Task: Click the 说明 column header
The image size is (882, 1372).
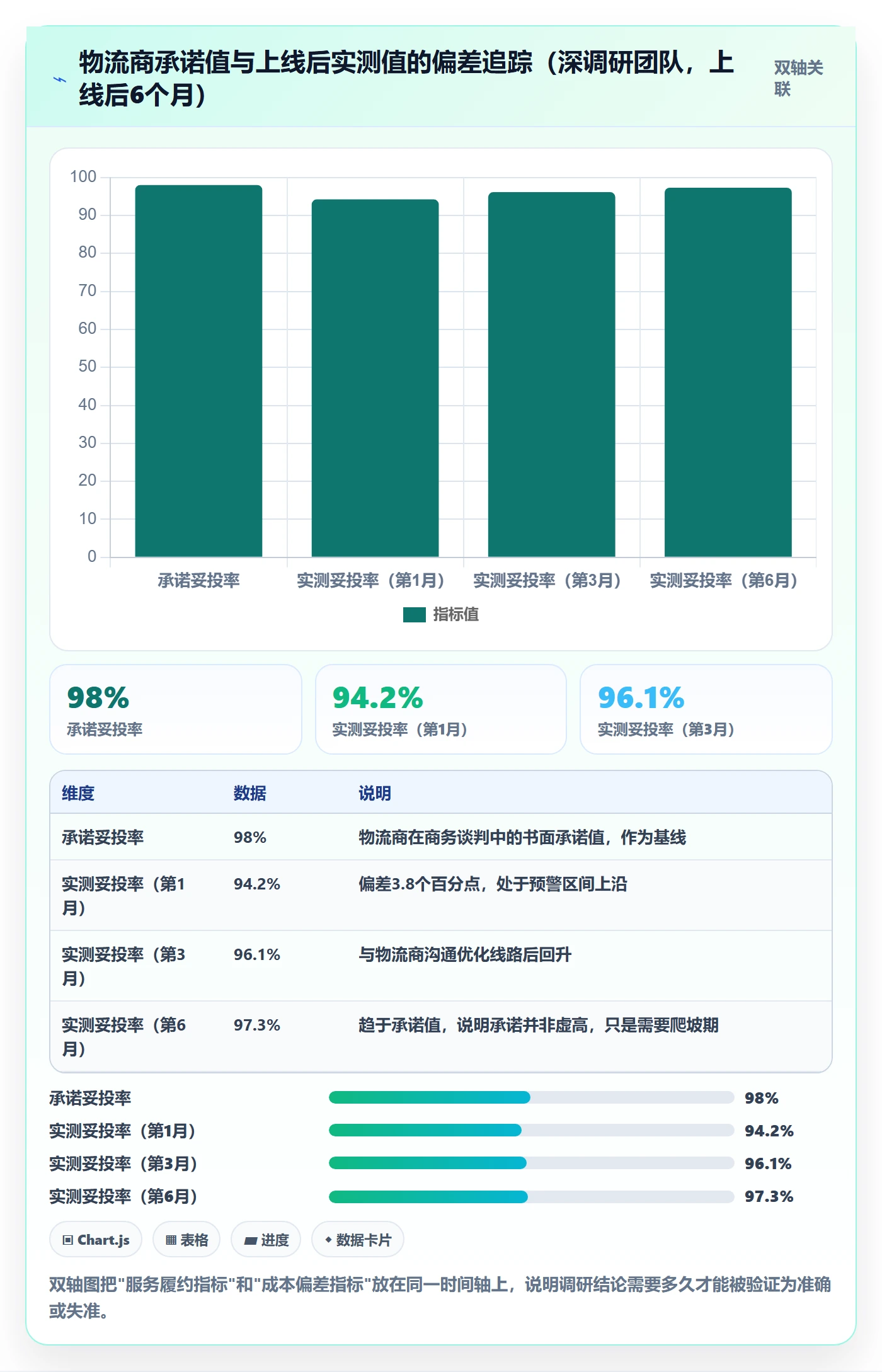Action: [x=375, y=793]
